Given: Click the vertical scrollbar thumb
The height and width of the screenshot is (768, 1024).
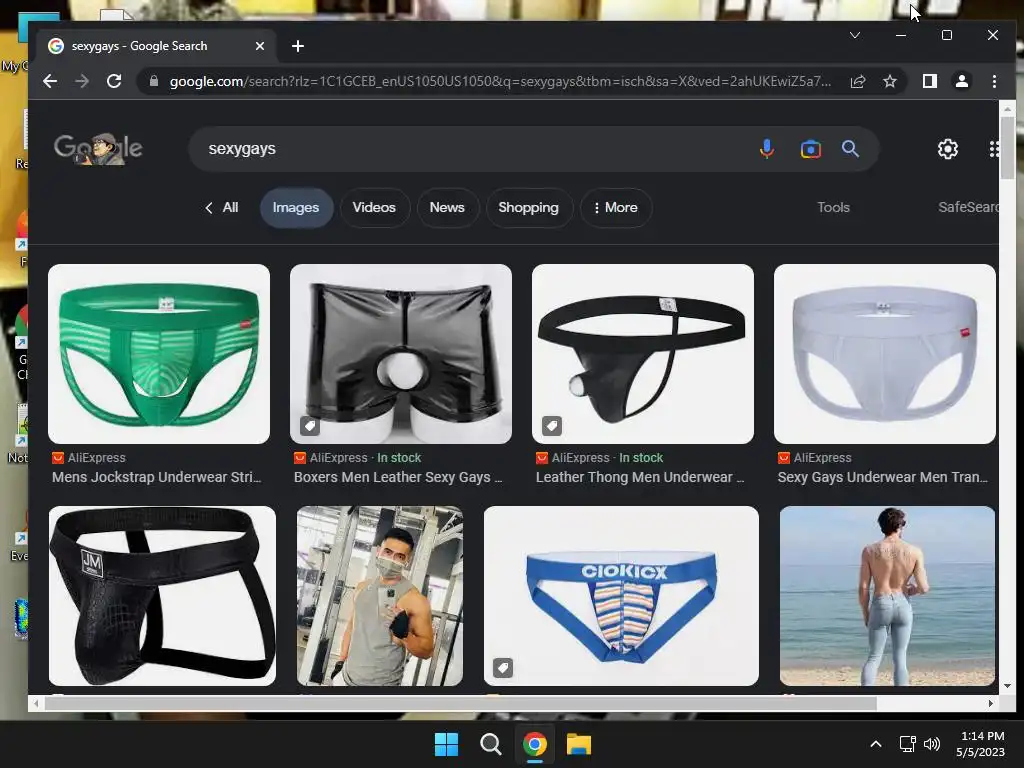Looking at the screenshot, I should [x=1007, y=148].
